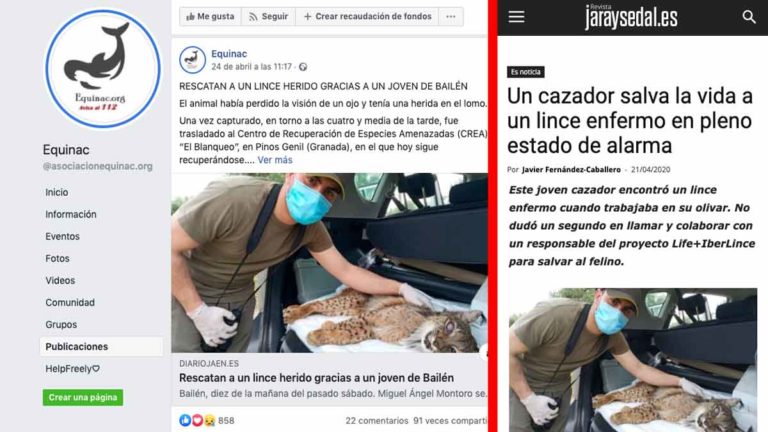Click the Equinac whale profile picture
Viewport: 768px width, 432px height.
tap(103, 69)
